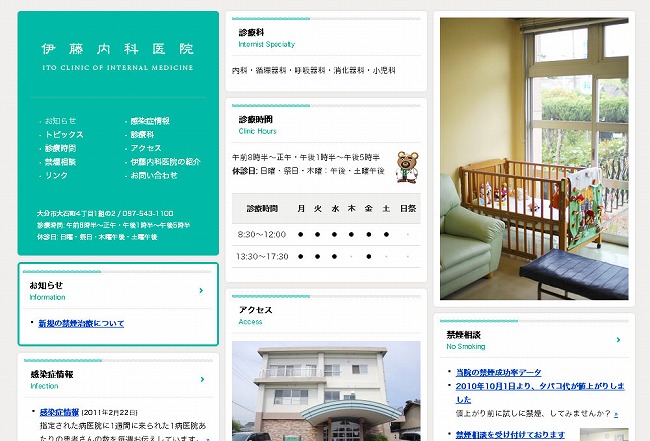Open the 感染症情報 section arrow icon
Image resolution: width=650 pixels, height=441 pixels.
click(x=202, y=379)
